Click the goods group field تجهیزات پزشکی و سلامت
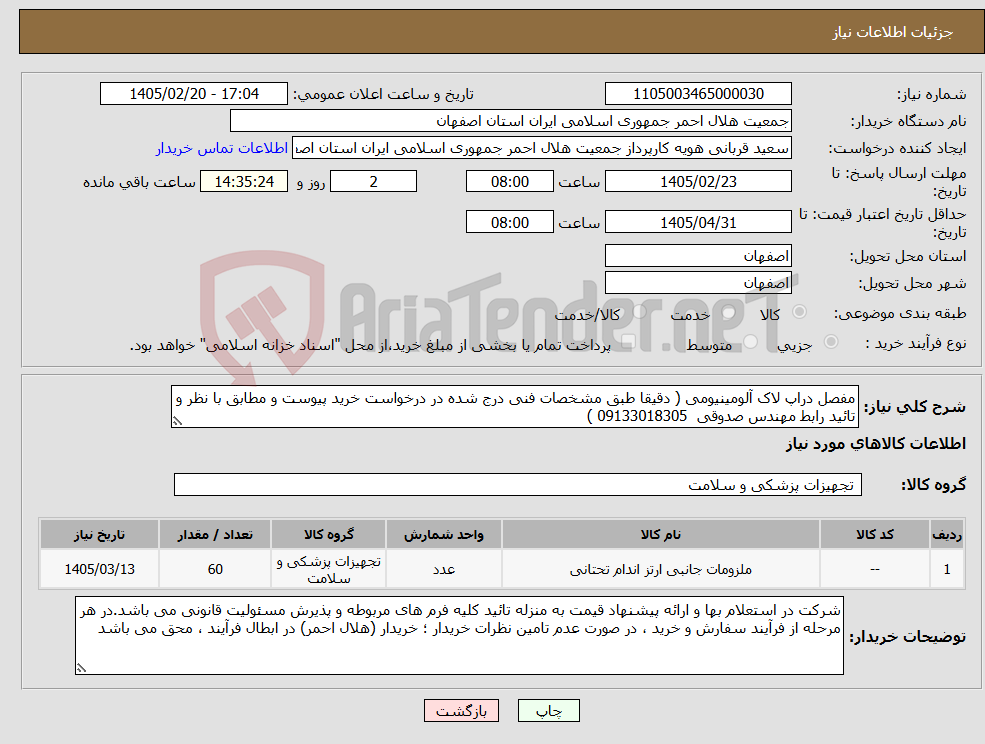 point(518,484)
